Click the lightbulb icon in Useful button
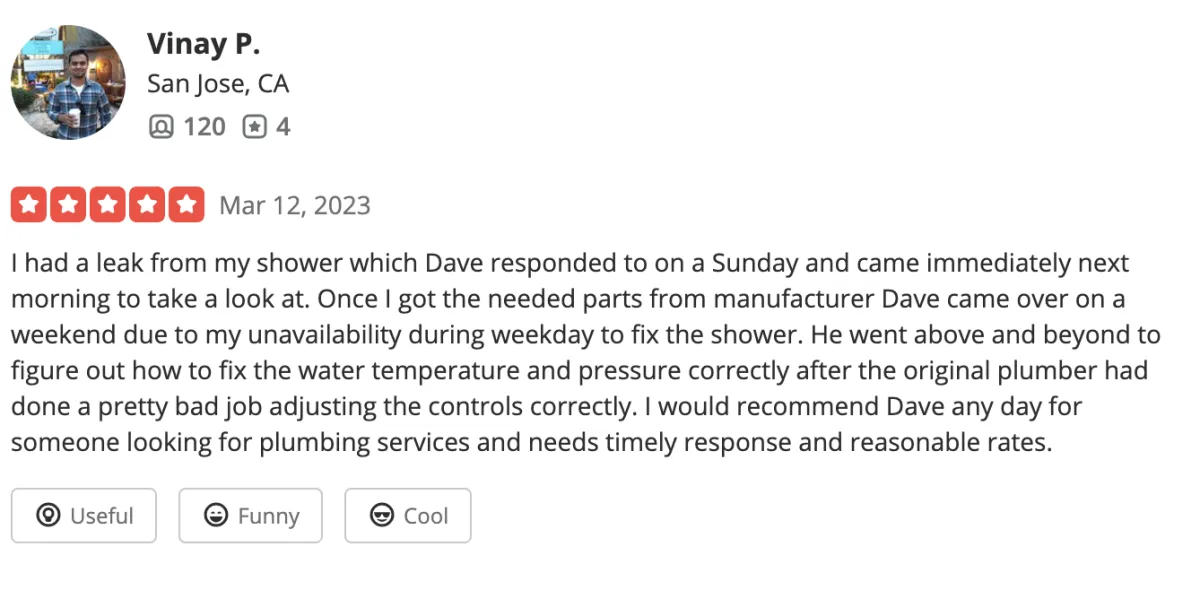This screenshot has height=590, width=1200. coord(47,515)
